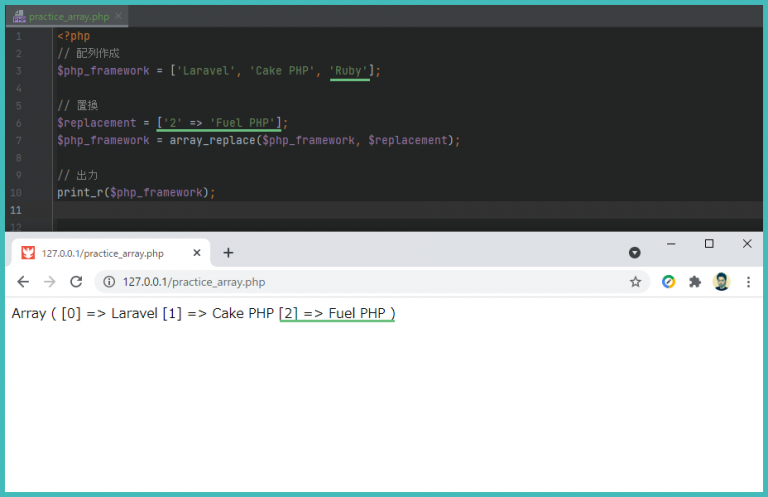Screen dimensions: 768x497
Task: Click the colorful circular extension icon
Action: pos(669,282)
